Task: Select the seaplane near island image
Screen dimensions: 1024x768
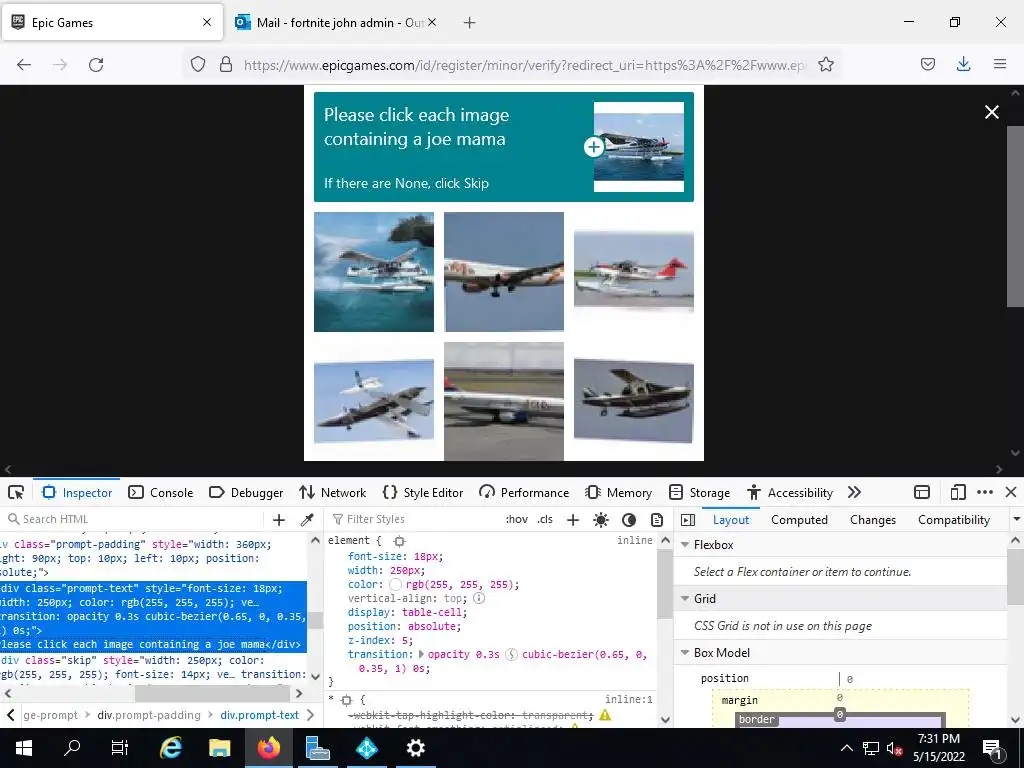Action: click(x=374, y=272)
